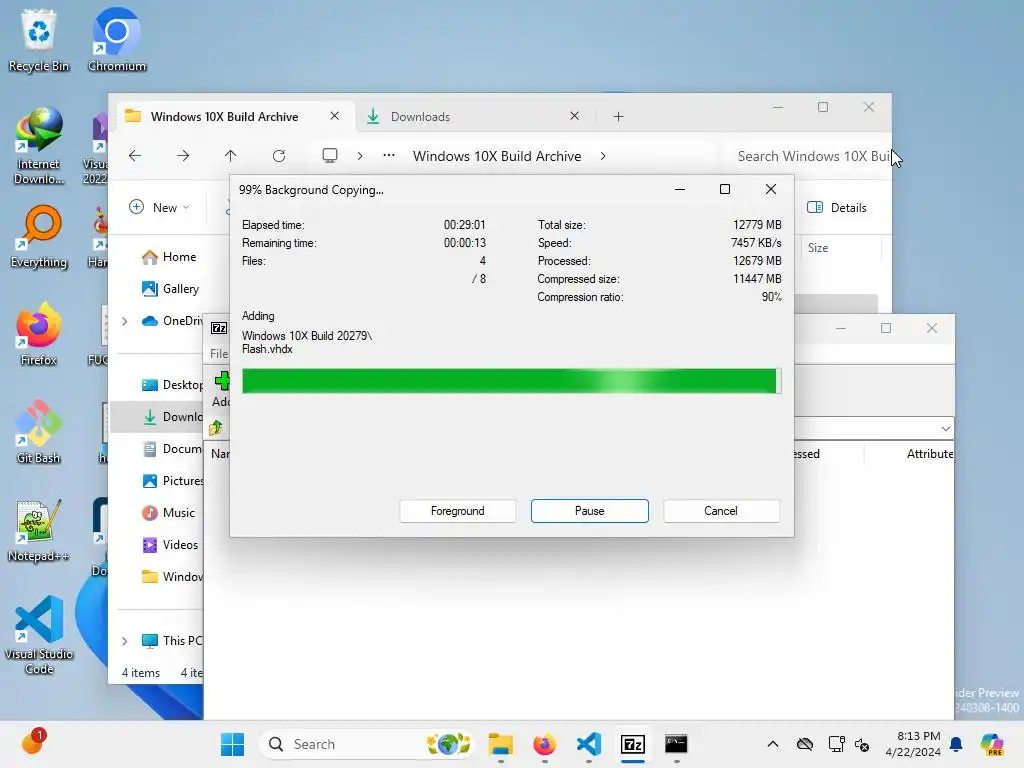Viewport: 1024px width, 768px height.
Task: Select Home in the navigation pane
Action: point(169,257)
